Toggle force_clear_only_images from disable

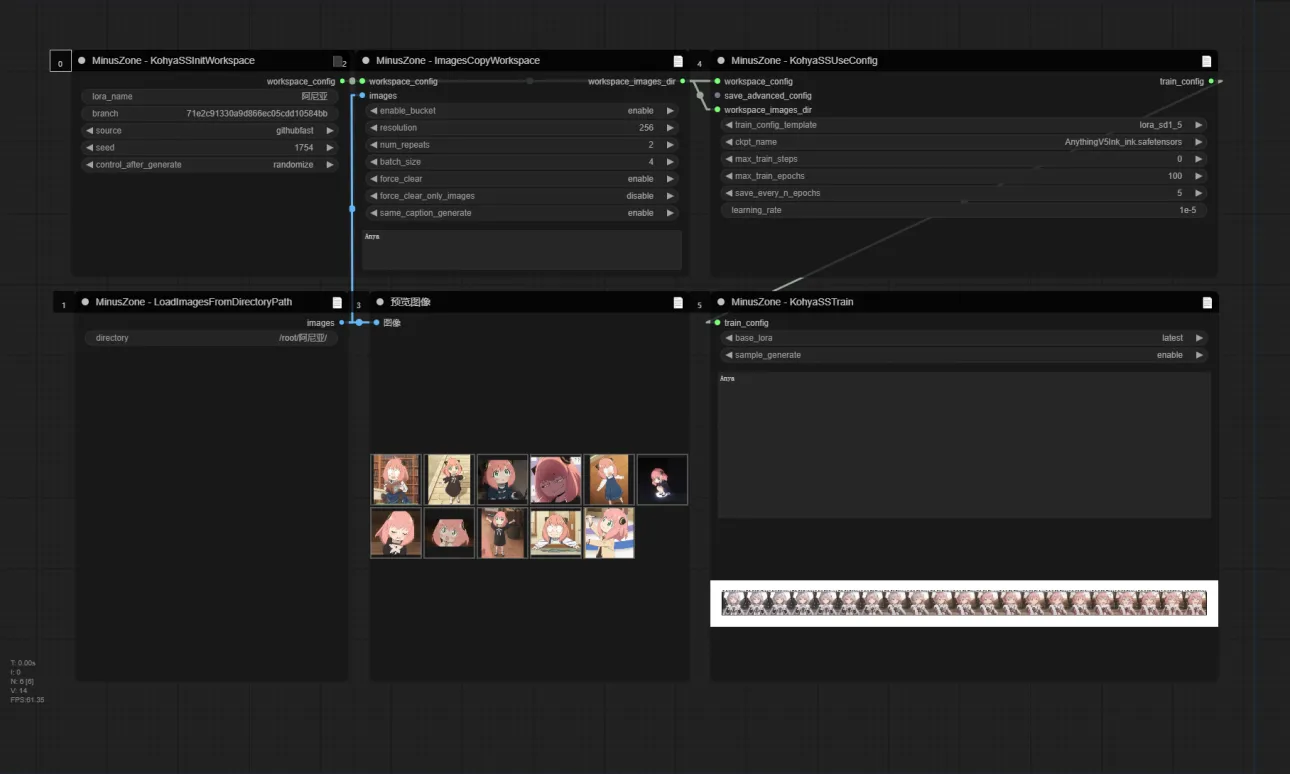click(522, 196)
